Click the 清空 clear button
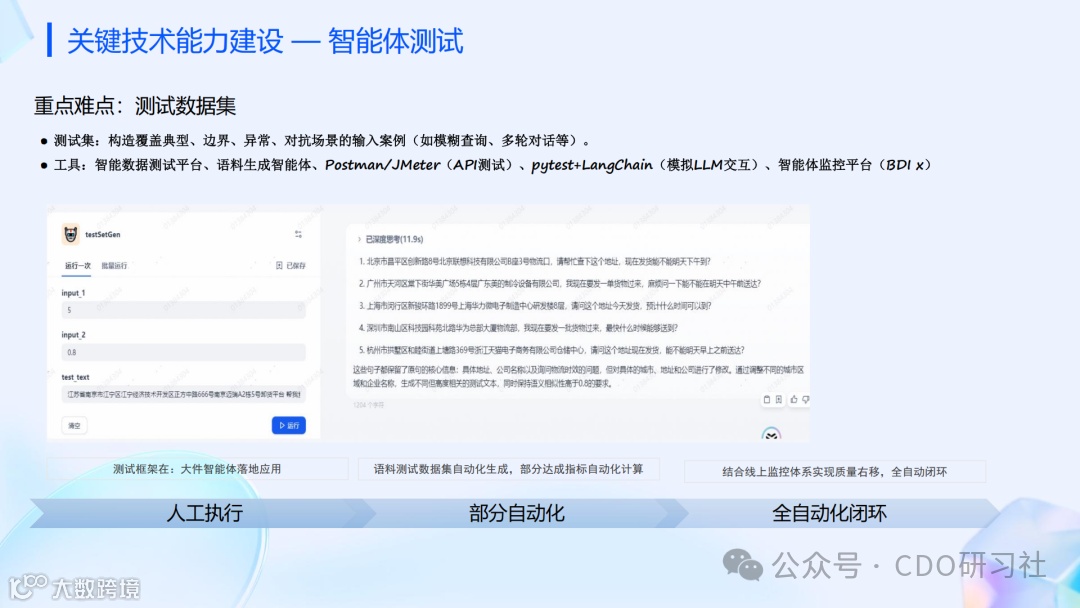The image size is (1080, 608). click(x=73, y=425)
